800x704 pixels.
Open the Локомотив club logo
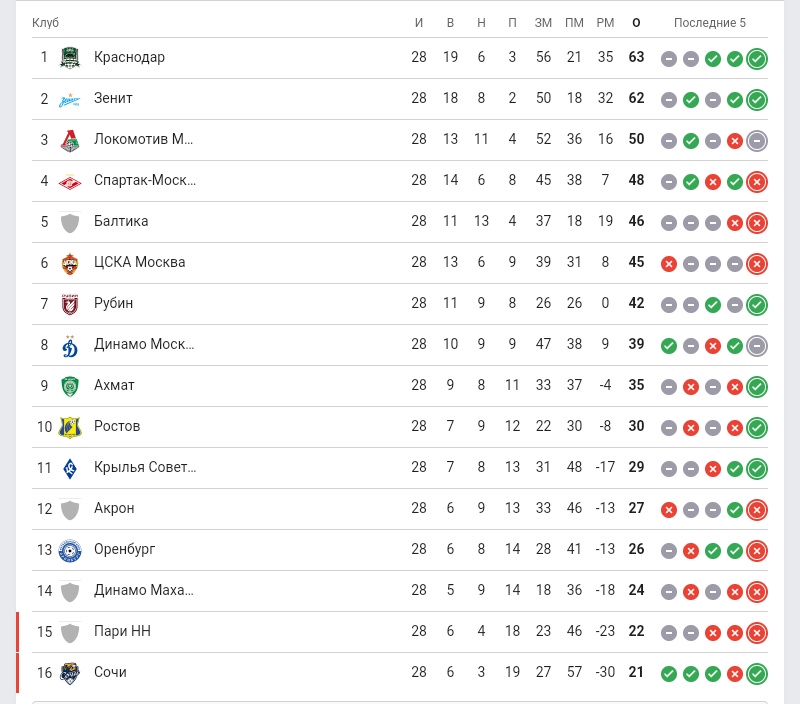(70, 140)
